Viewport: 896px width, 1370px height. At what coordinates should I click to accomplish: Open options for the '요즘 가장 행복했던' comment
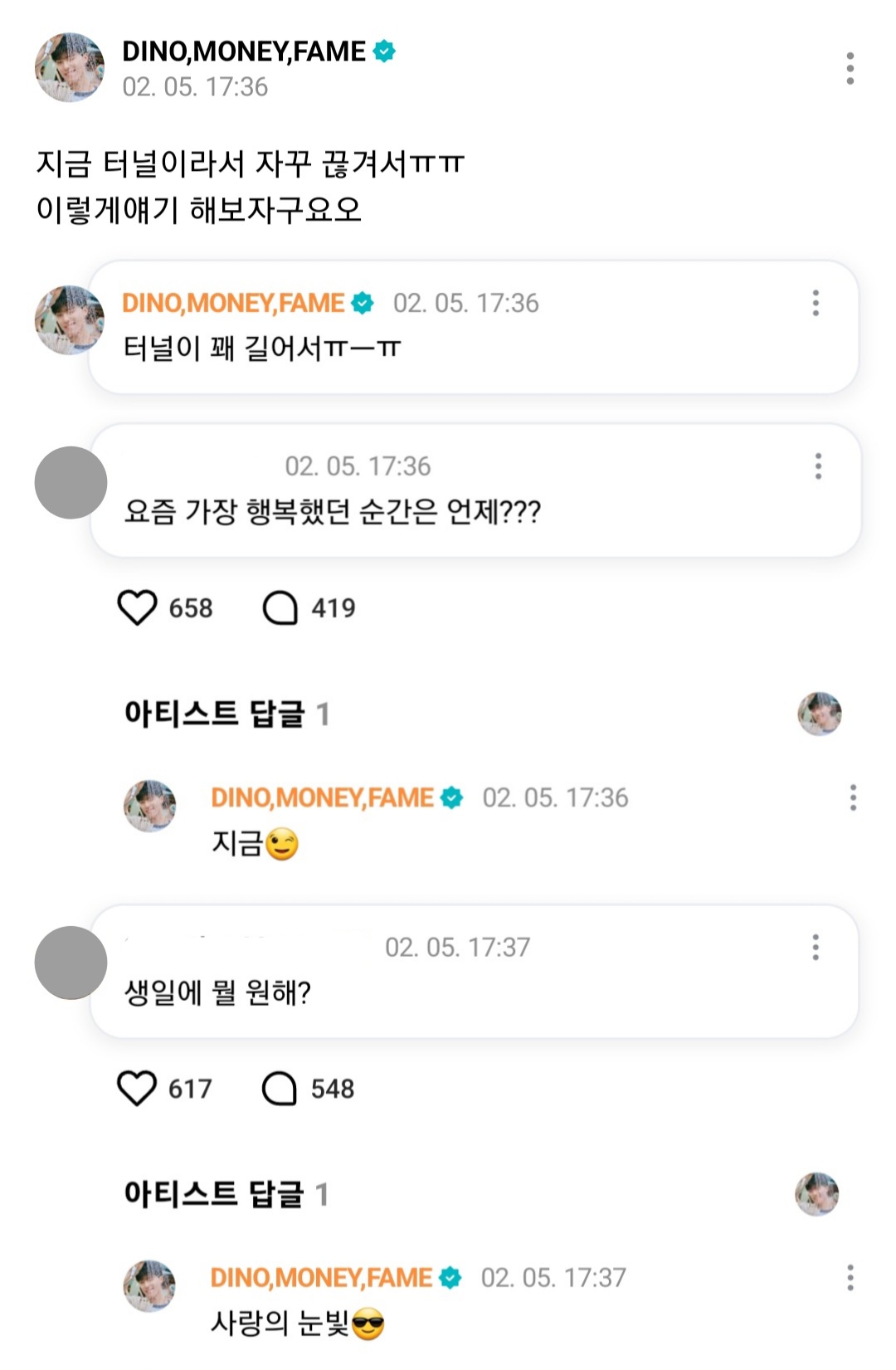pos(818,466)
